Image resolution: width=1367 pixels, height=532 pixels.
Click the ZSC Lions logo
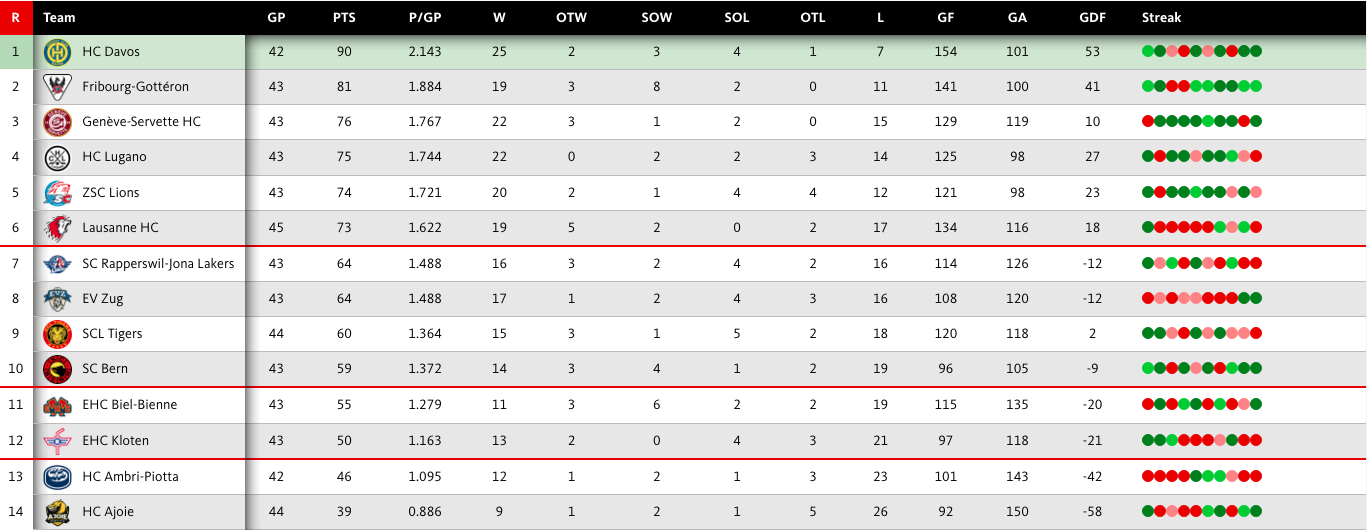click(x=57, y=193)
